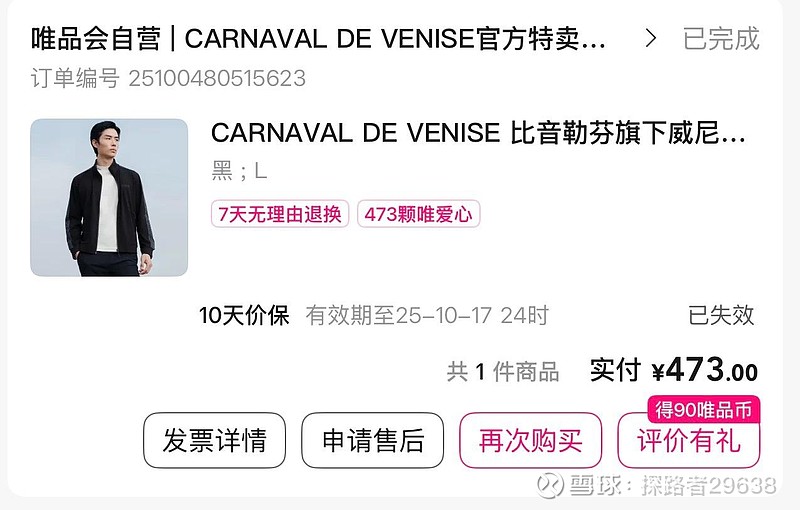
Task: Tap the 得90唯品币 badge
Action: point(704,409)
